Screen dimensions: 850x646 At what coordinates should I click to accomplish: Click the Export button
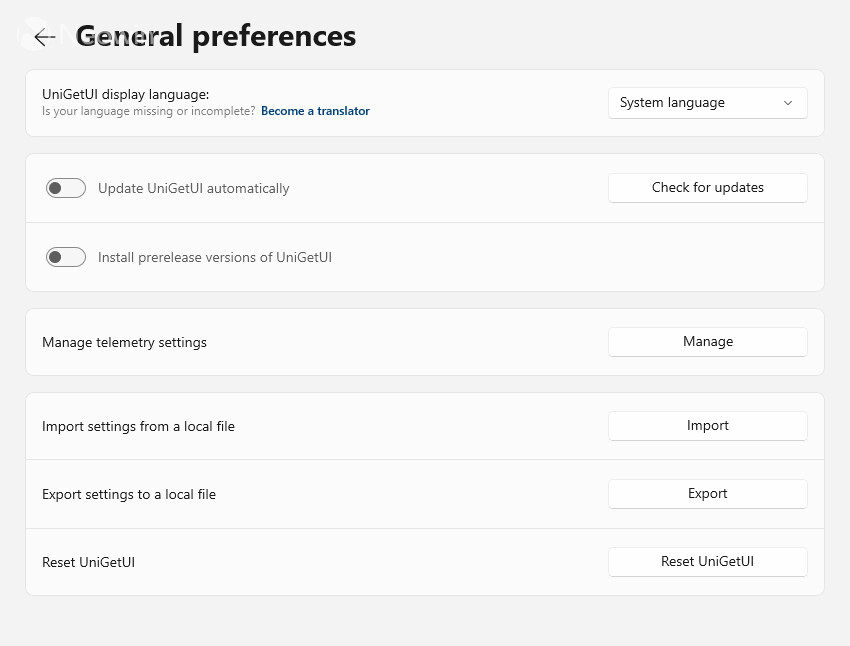[707, 494]
